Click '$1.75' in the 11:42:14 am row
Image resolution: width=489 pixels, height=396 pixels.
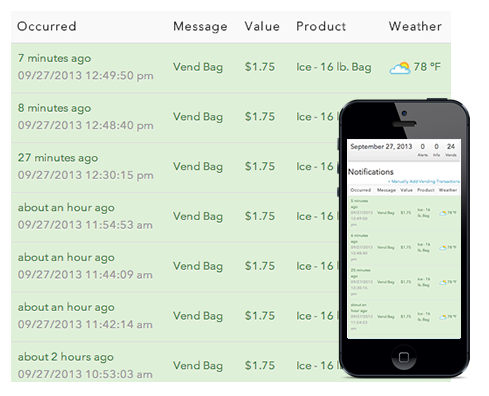click(260, 316)
